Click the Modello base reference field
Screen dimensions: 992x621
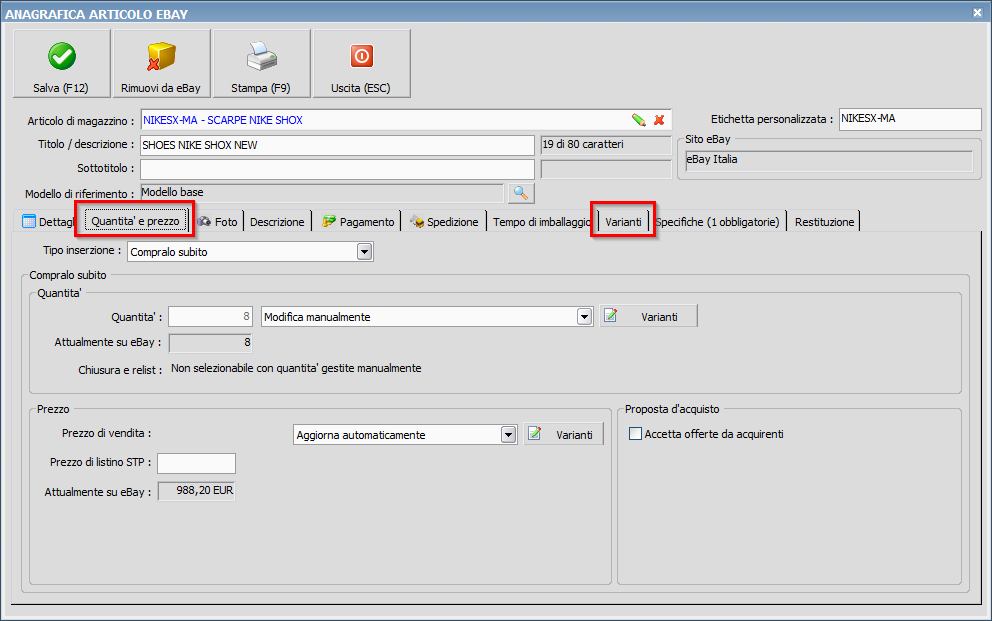321,193
